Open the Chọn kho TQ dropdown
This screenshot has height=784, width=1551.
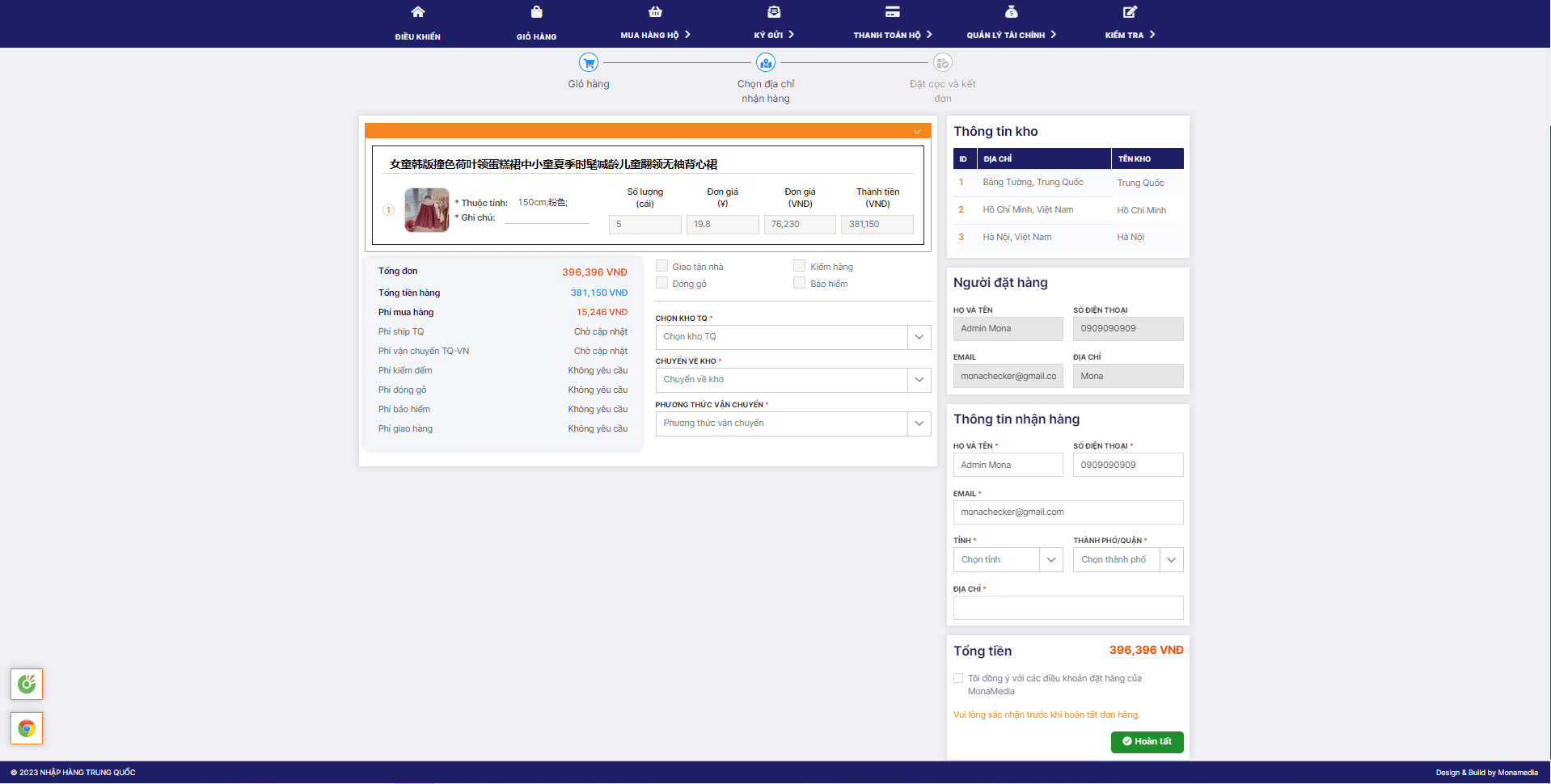(792, 337)
